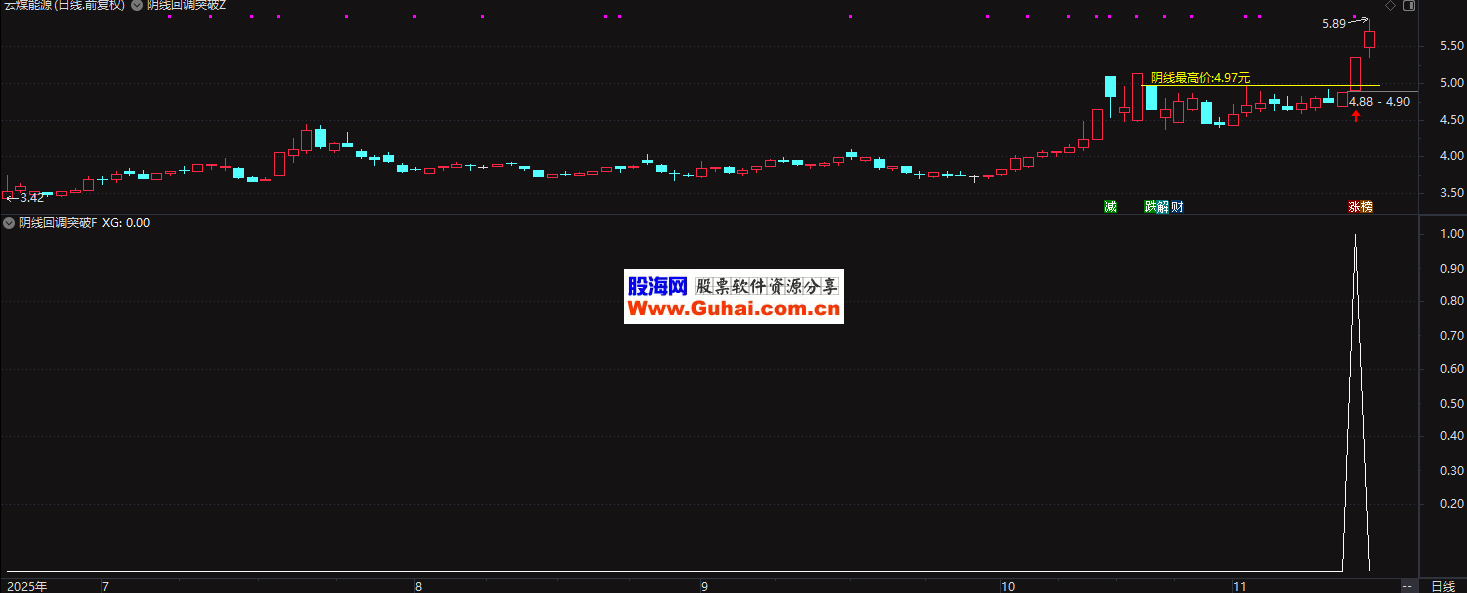Click the red 涨 event marker

(x=1353, y=207)
